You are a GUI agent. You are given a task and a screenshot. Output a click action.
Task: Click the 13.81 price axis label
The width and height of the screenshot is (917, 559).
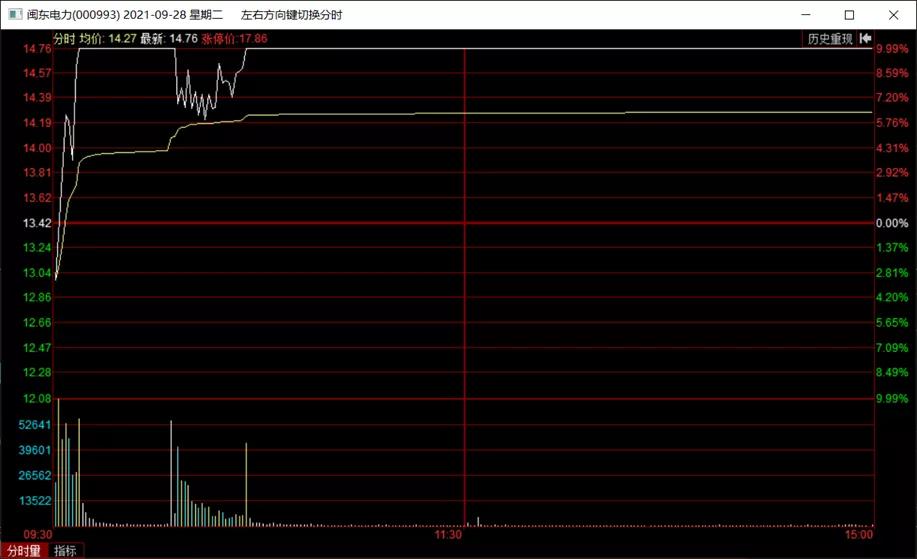click(x=37, y=172)
